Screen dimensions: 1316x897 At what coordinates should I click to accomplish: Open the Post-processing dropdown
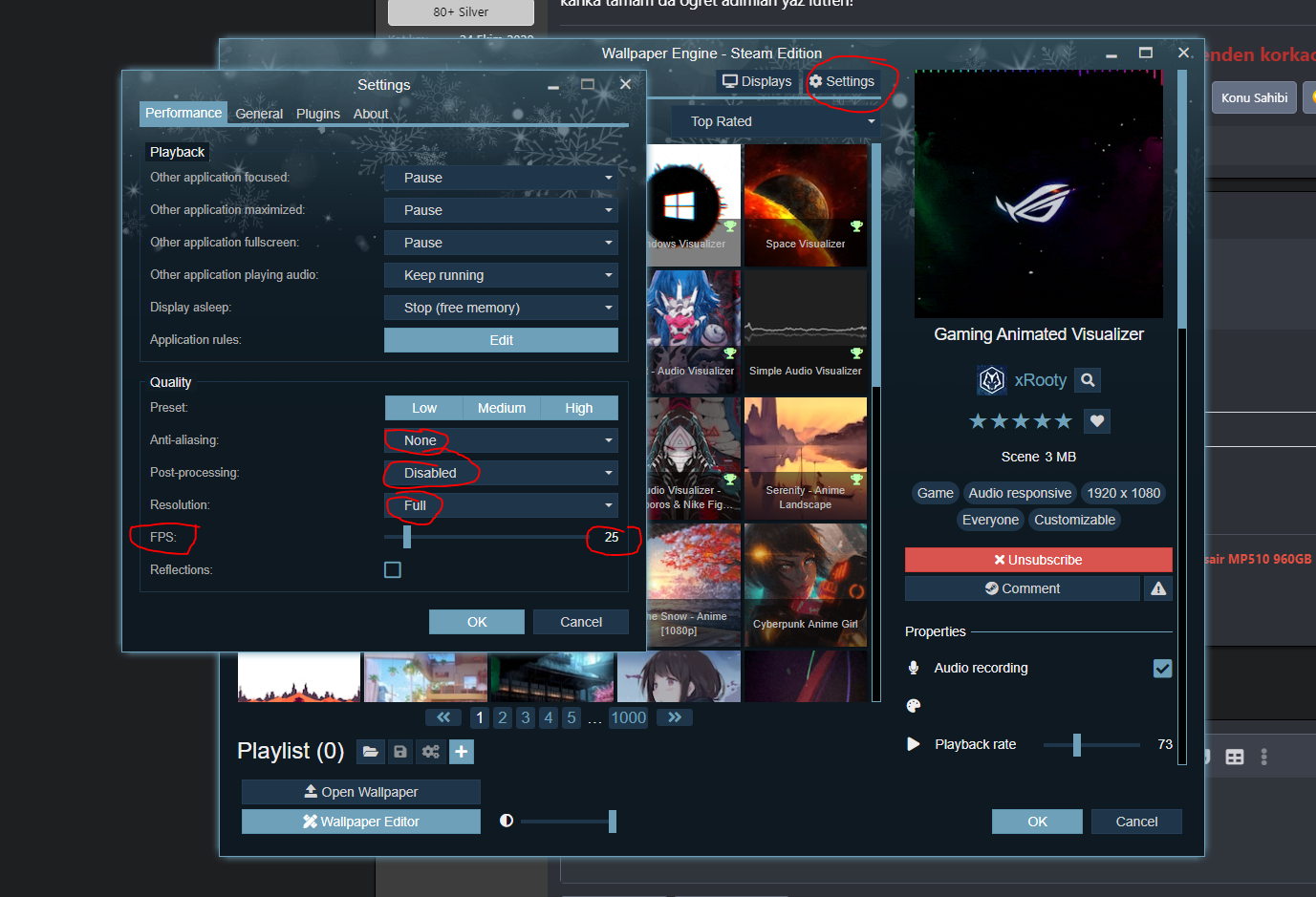(501, 473)
